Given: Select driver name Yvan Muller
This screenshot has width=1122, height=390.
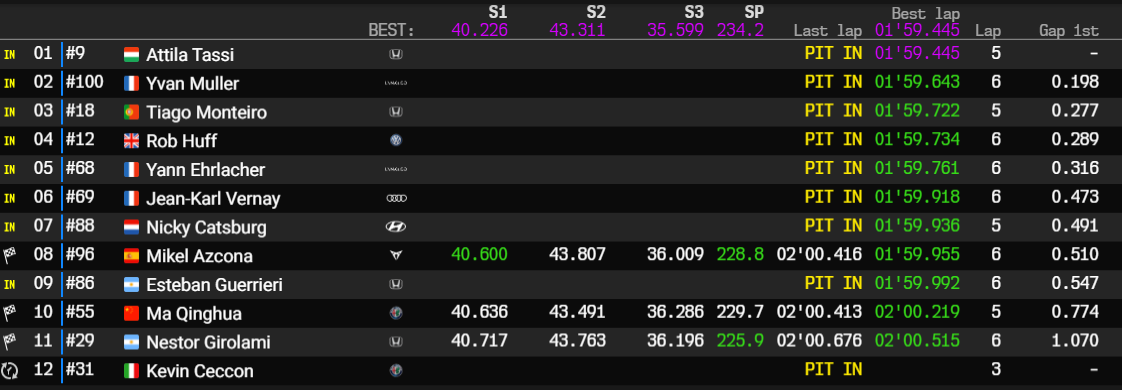Looking at the screenshot, I should click(192, 84).
